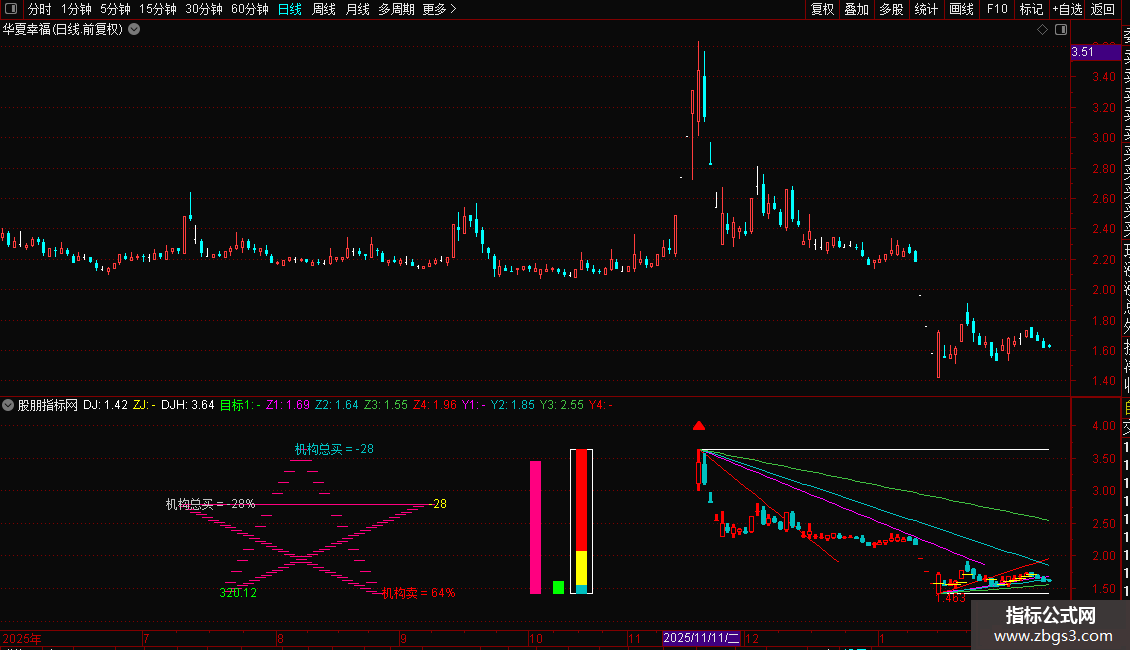Open the 复权 adjustment menu
This screenshot has height=650, width=1130.
[822, 9]
